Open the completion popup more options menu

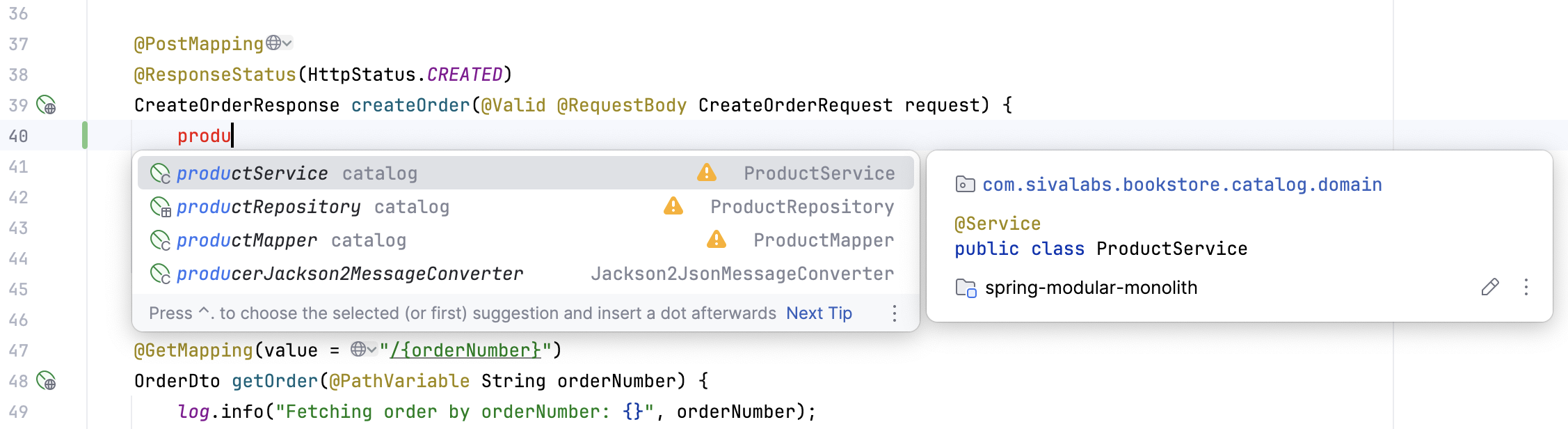(x=895, y=313)
